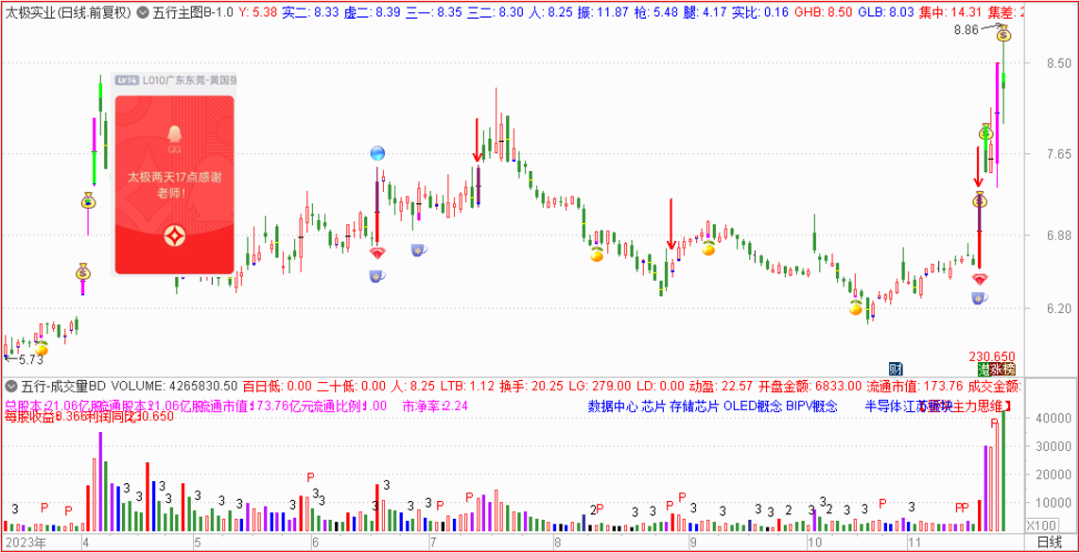Click the 太极两天17点感谢老师 envelope message
The width and height of the screenshot is (1080, 553).
pos(174,185)
